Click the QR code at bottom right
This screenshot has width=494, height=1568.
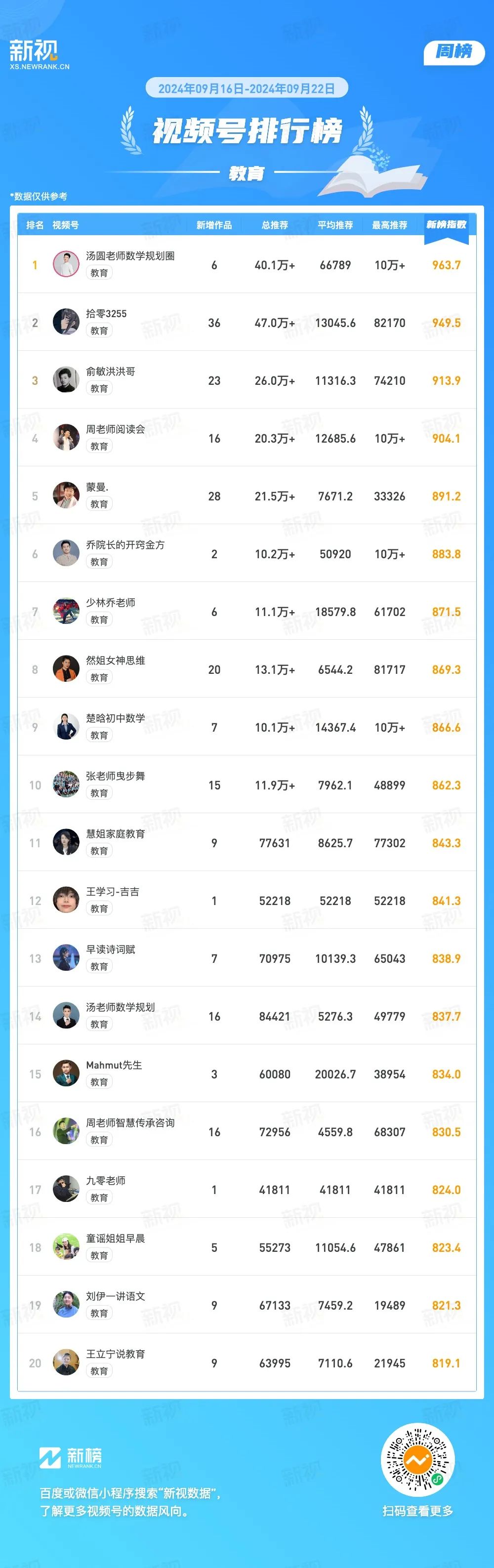coord(417,1460)
